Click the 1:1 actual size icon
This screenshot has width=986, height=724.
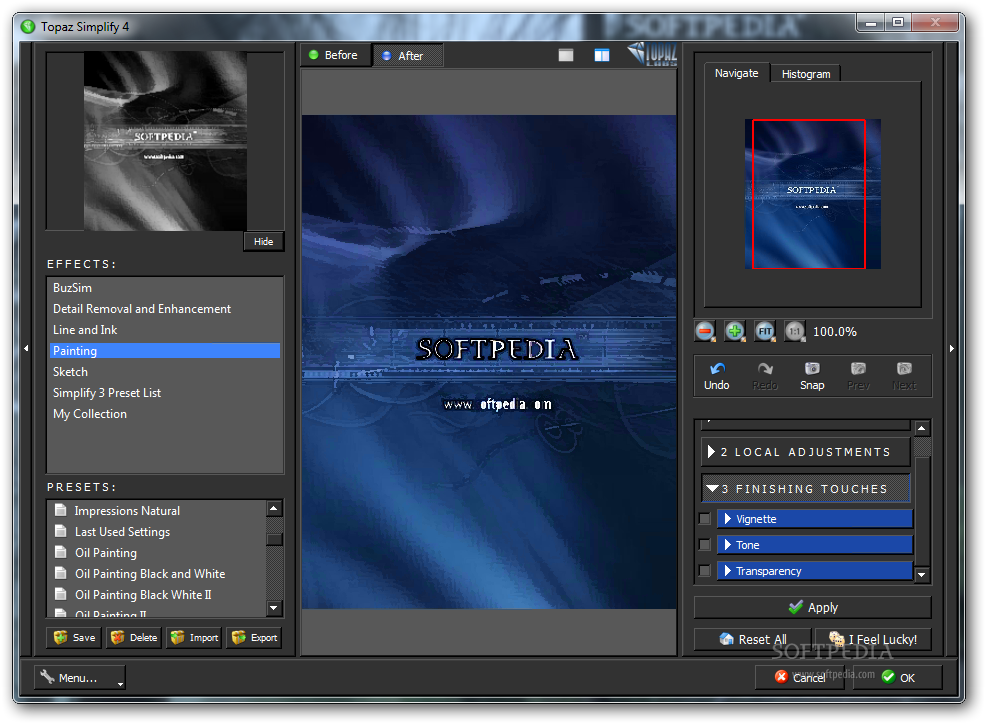(794, 331)
